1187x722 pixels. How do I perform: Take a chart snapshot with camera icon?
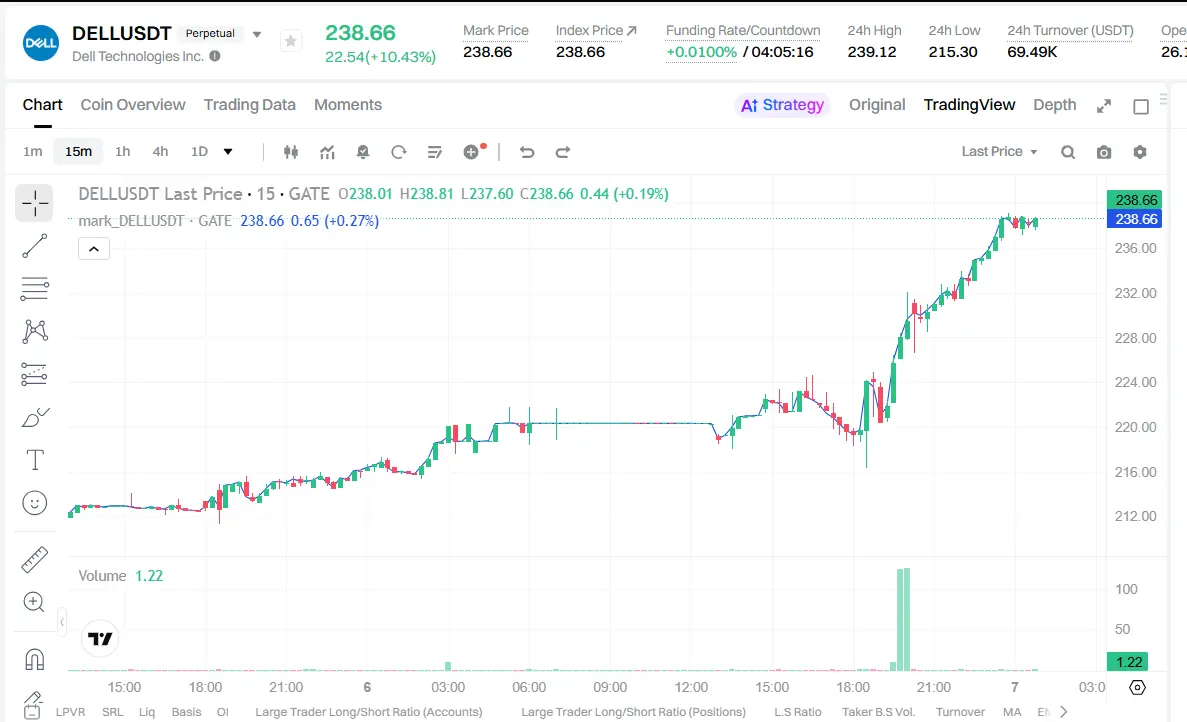click(1104, 152)
